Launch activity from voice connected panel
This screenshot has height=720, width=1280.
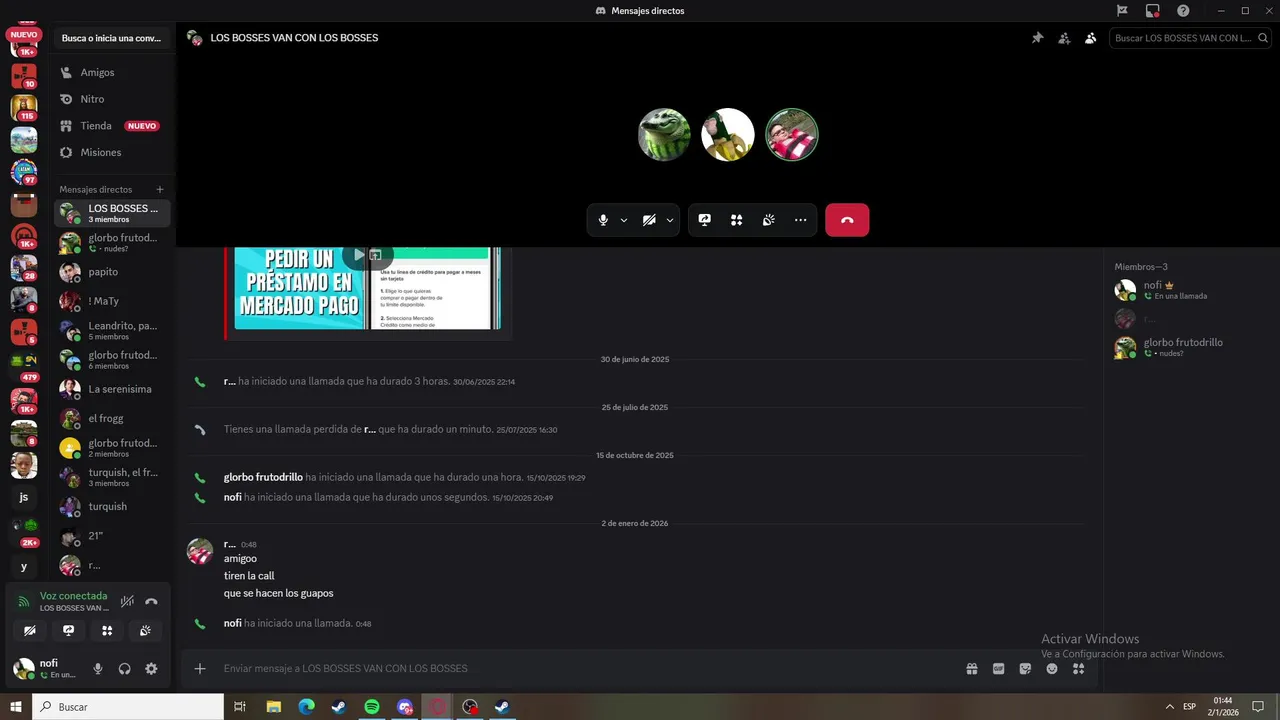click(107, 630)
